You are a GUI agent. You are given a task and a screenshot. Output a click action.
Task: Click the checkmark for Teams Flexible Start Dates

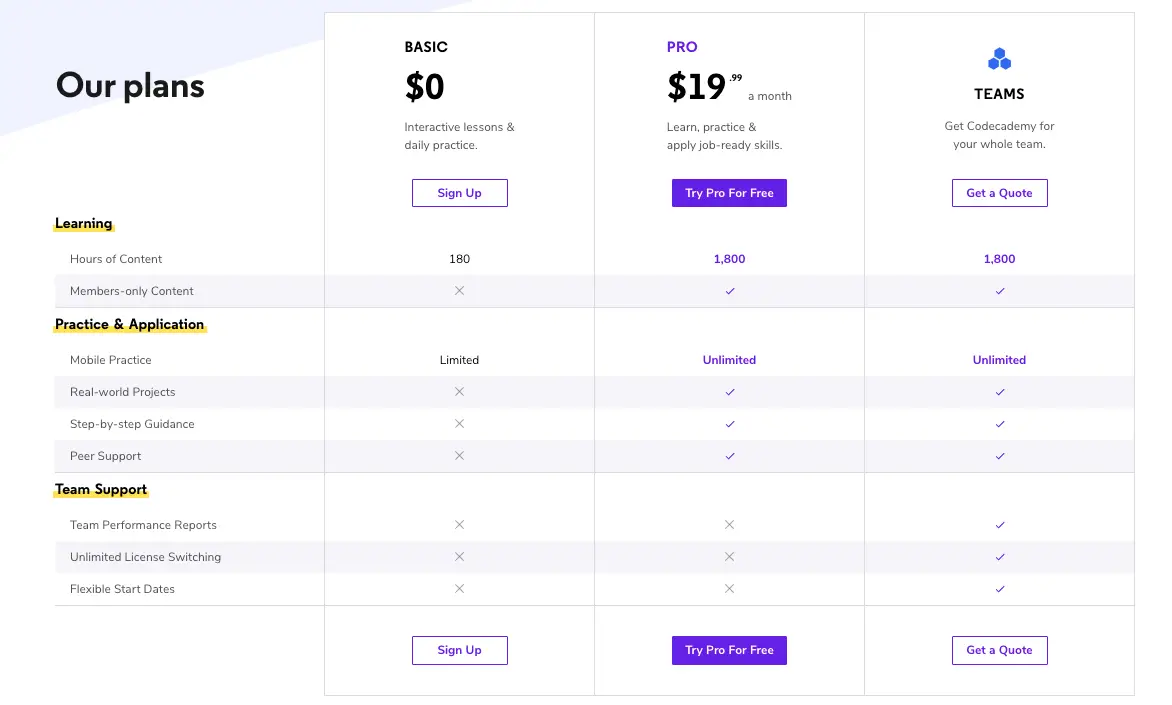coord(999,589)
